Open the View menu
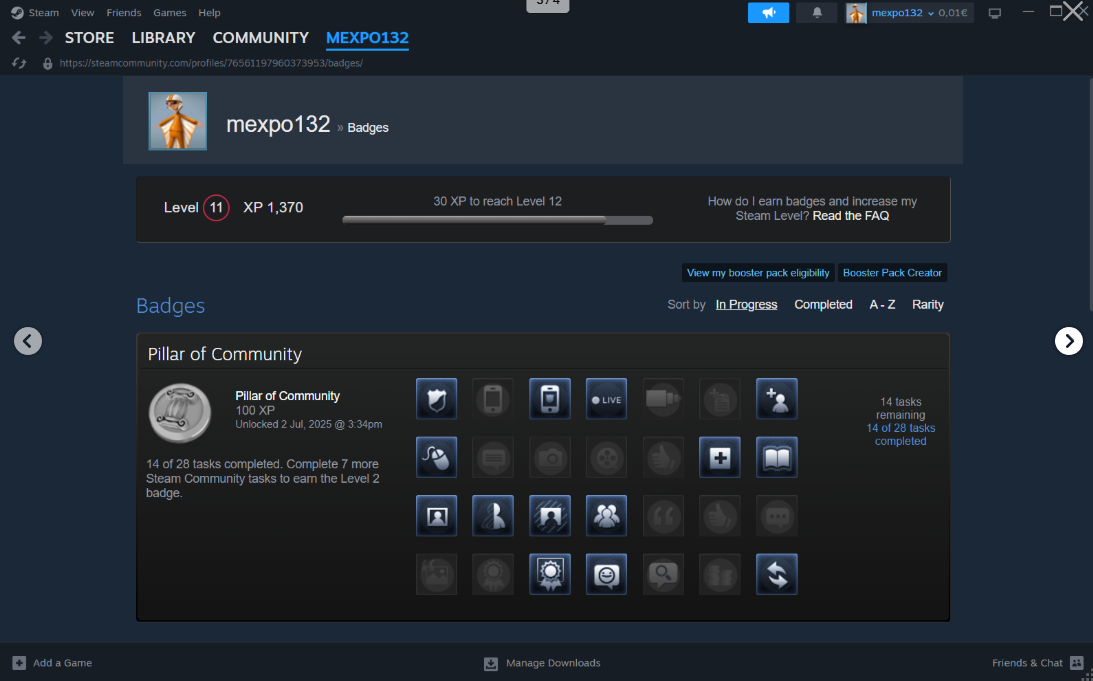 [82, 13]
